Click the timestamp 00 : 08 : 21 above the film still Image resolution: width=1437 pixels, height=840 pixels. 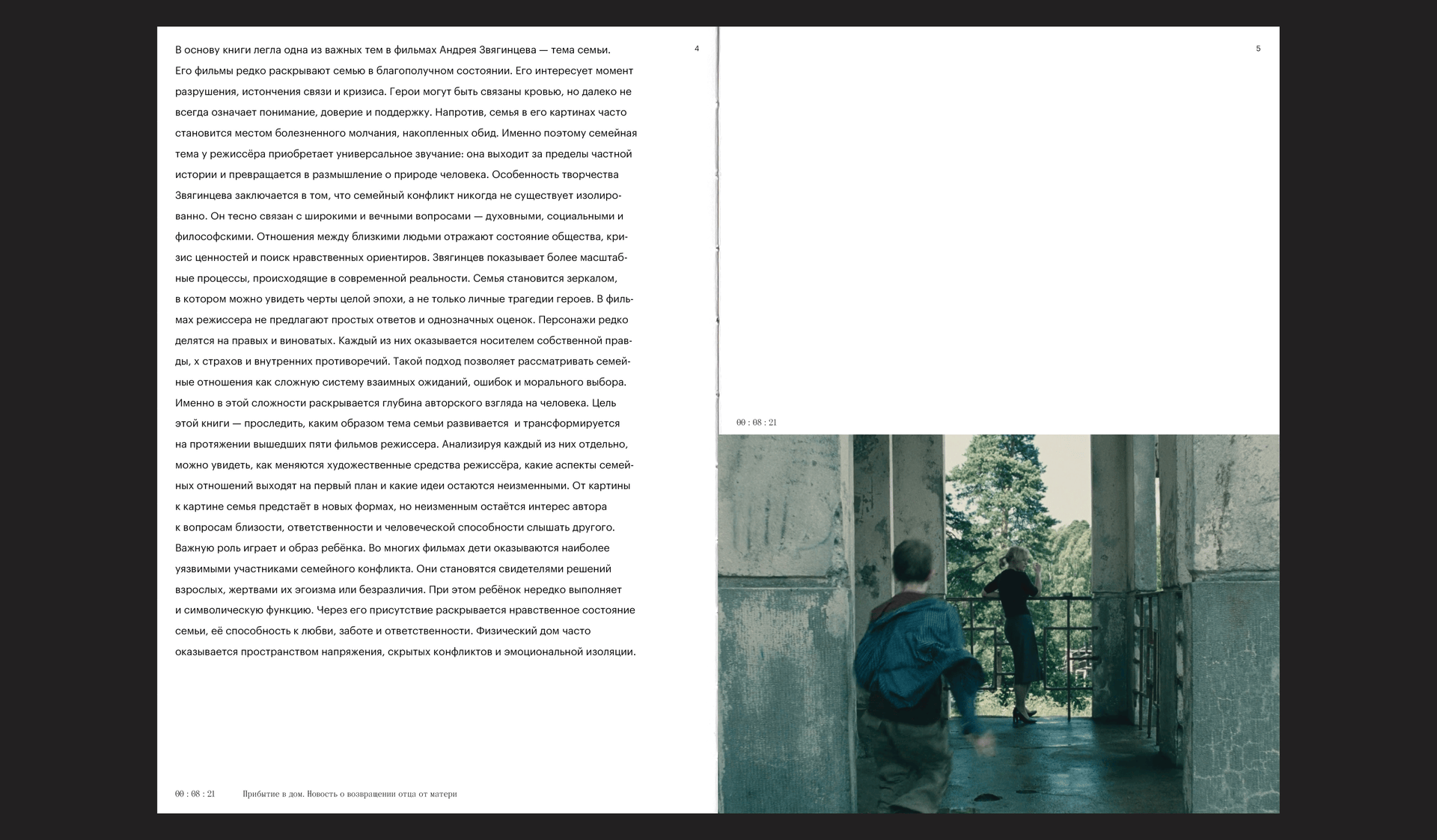click(757, 423)
